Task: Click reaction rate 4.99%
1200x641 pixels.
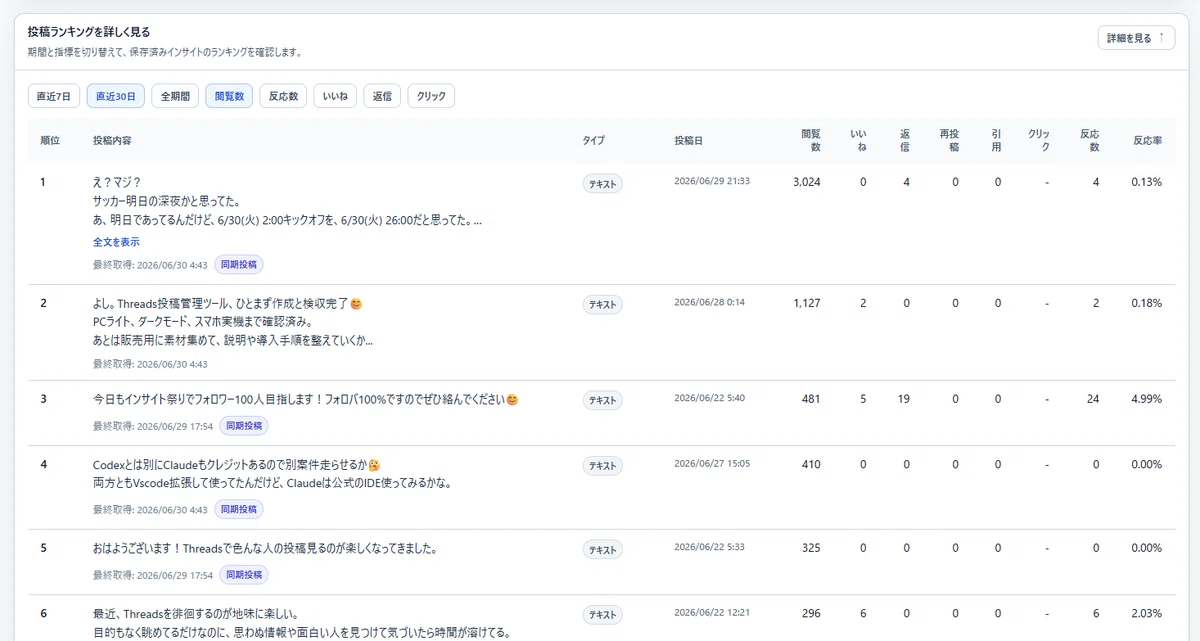Action: pyautogui.click(x=1147, y=399)
